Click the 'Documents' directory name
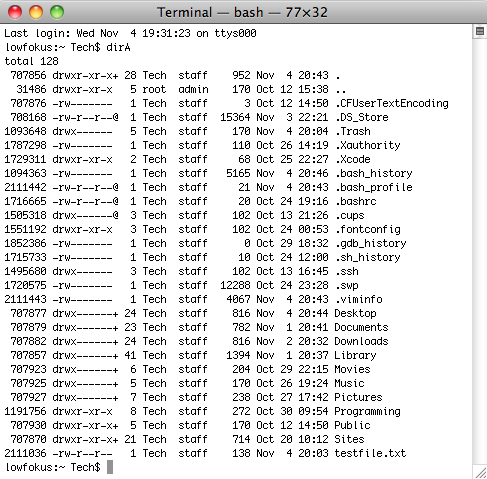 (361, 327)
